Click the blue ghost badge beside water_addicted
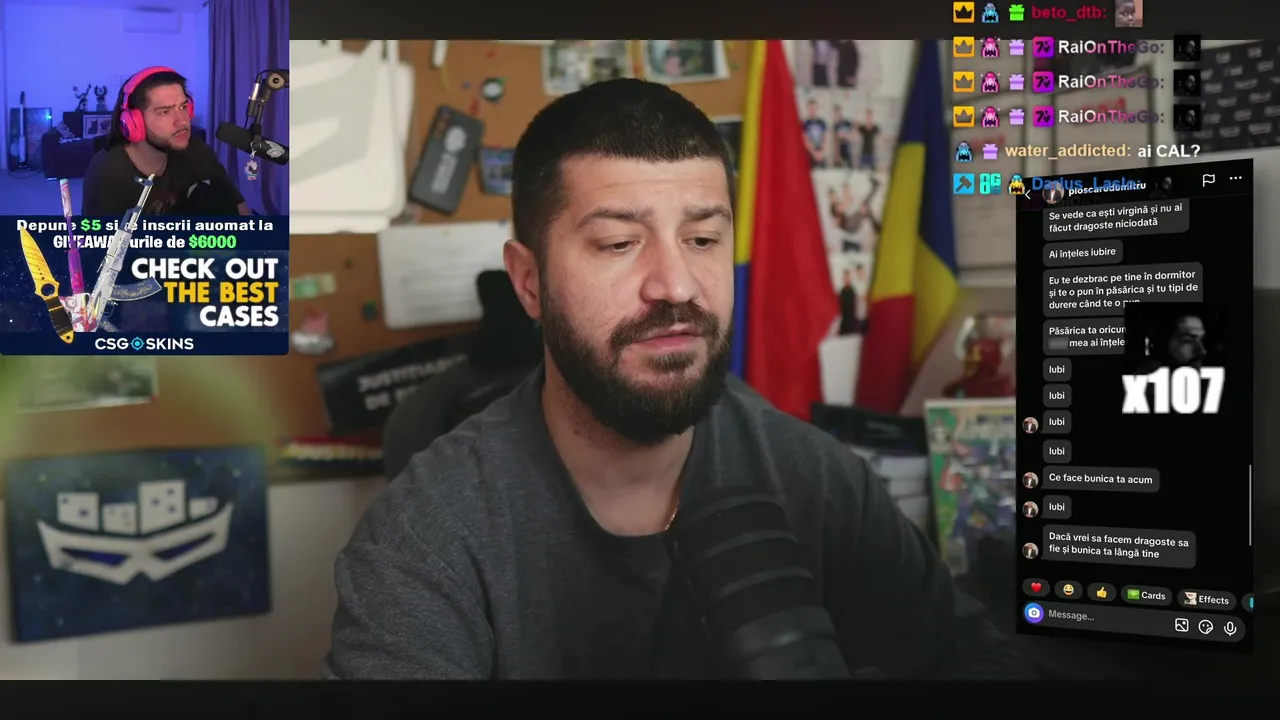 [x=963, y=152]
